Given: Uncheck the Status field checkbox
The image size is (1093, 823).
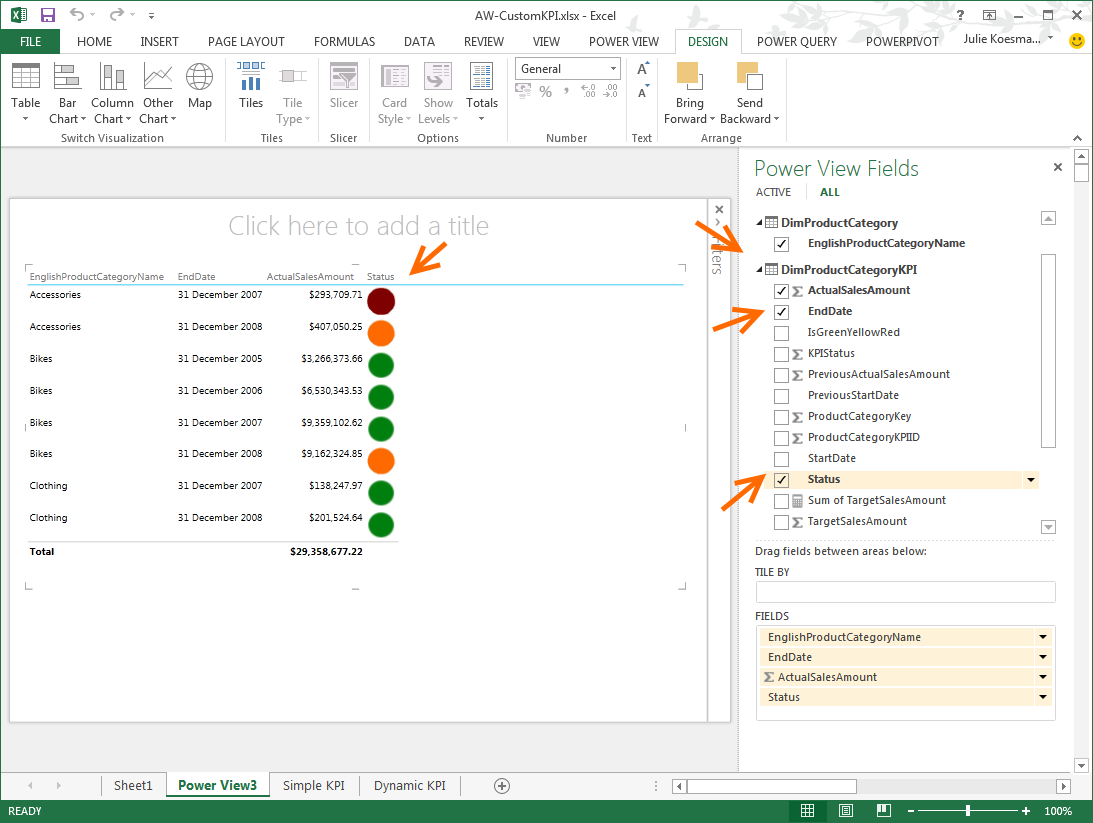Looking at the screenshot, I should click(x=781, y=480).
